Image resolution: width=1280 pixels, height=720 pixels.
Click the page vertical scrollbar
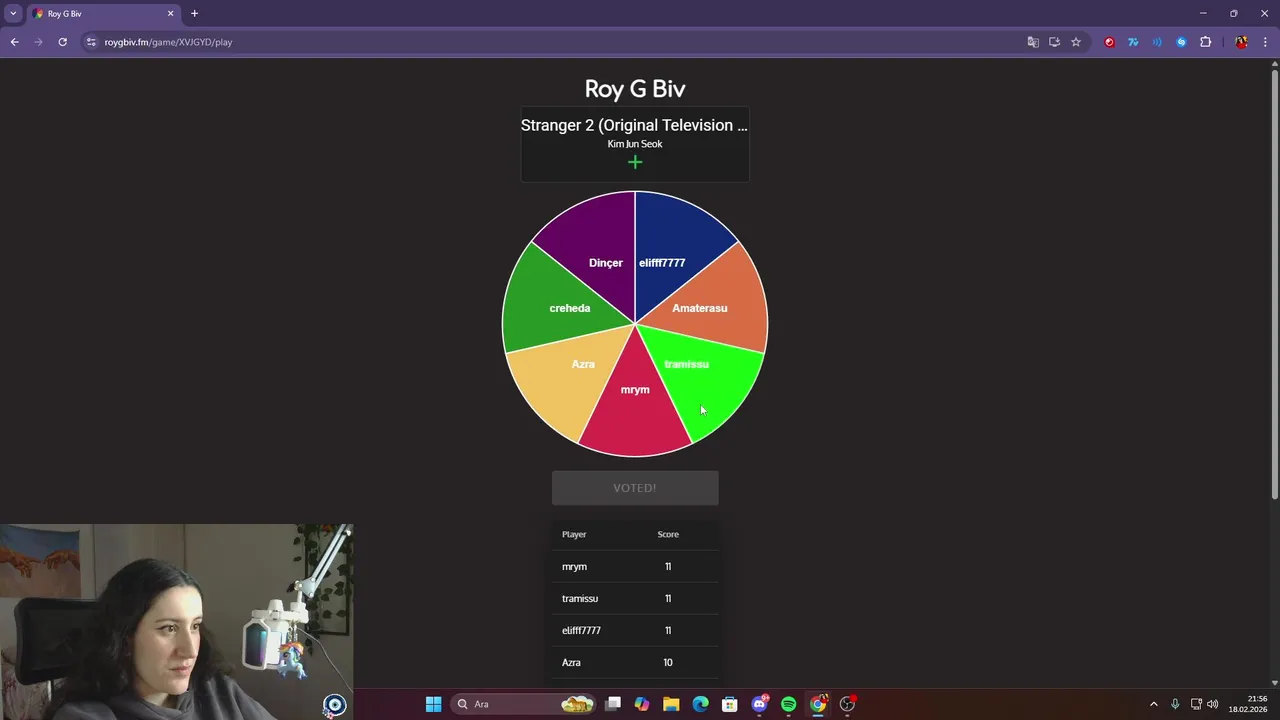(1274, 285)
